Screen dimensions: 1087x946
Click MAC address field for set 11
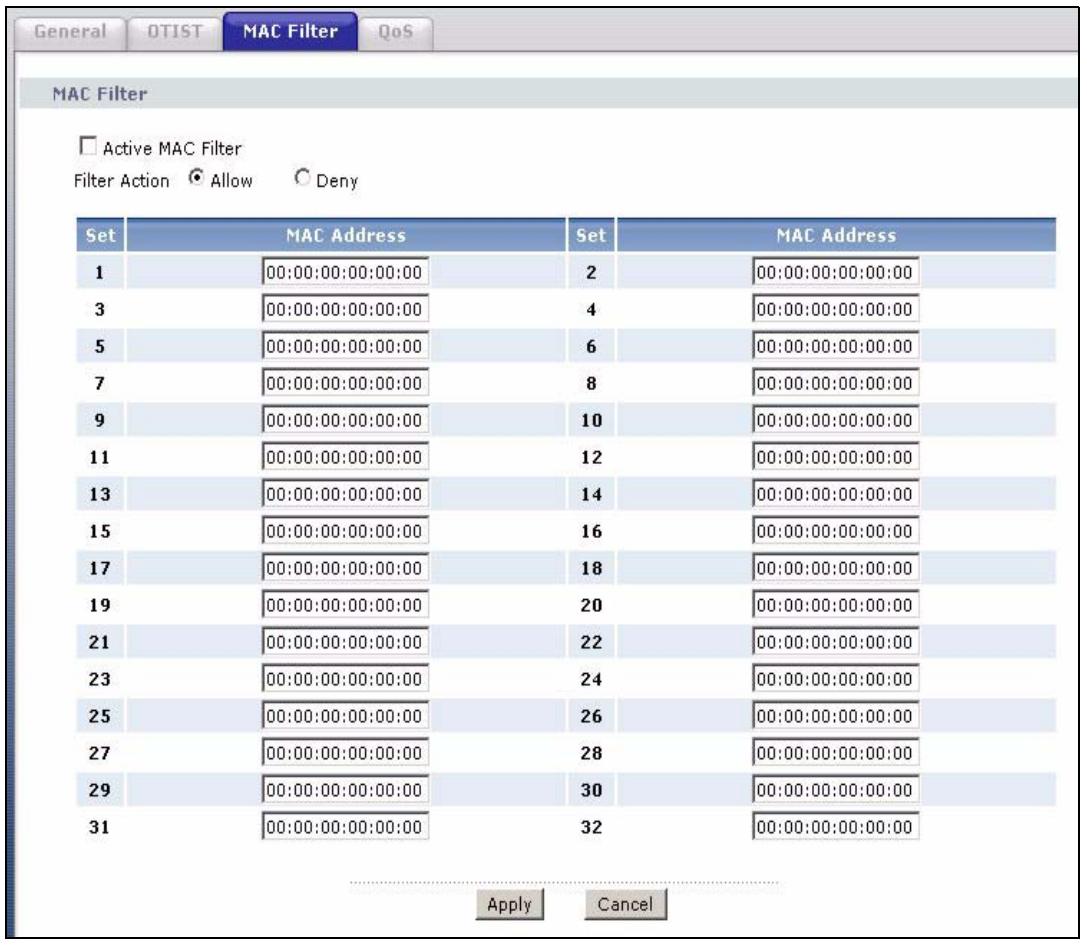click(x=345, y=457)
